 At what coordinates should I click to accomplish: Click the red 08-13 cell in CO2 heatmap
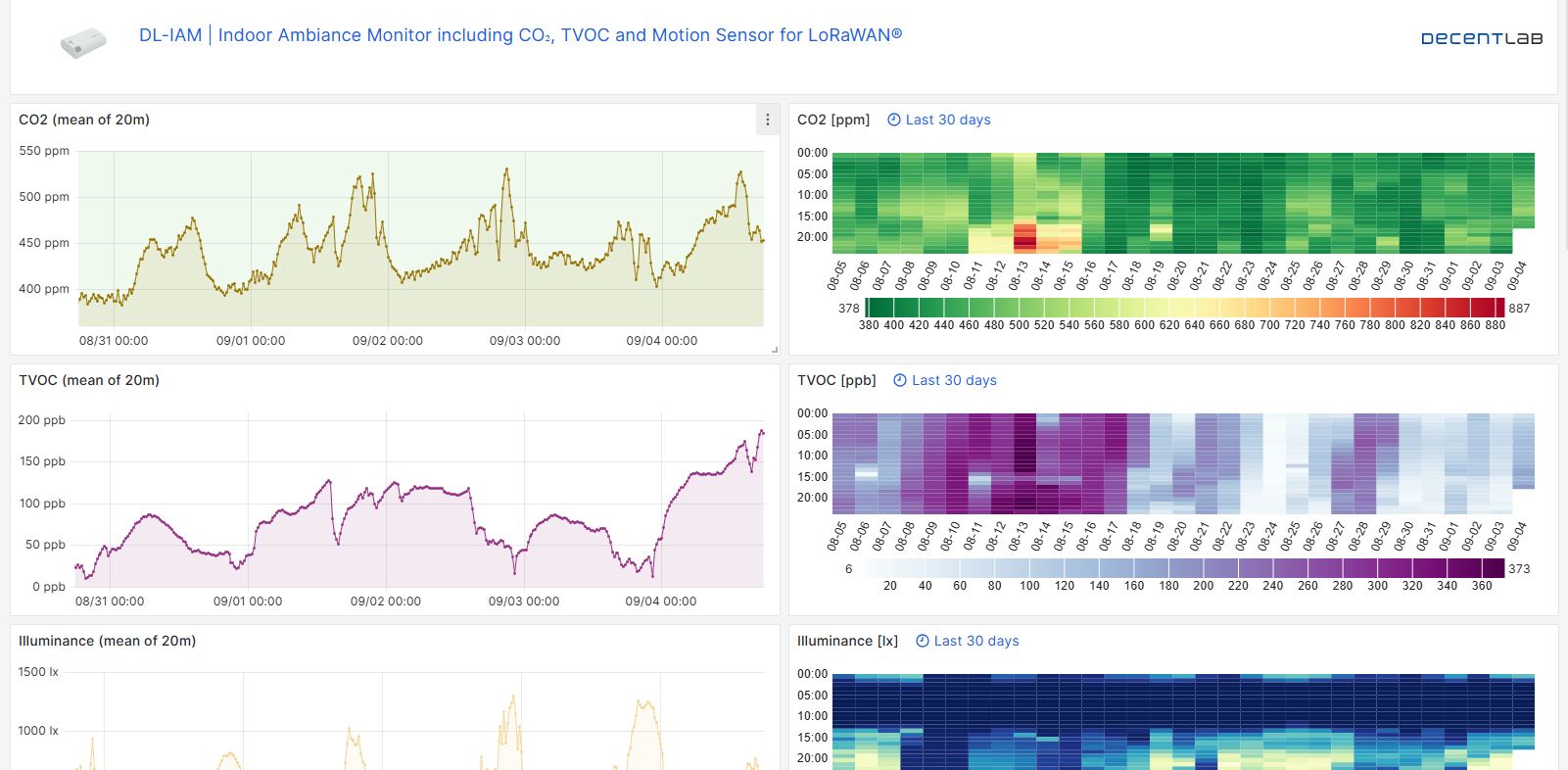1024,237
